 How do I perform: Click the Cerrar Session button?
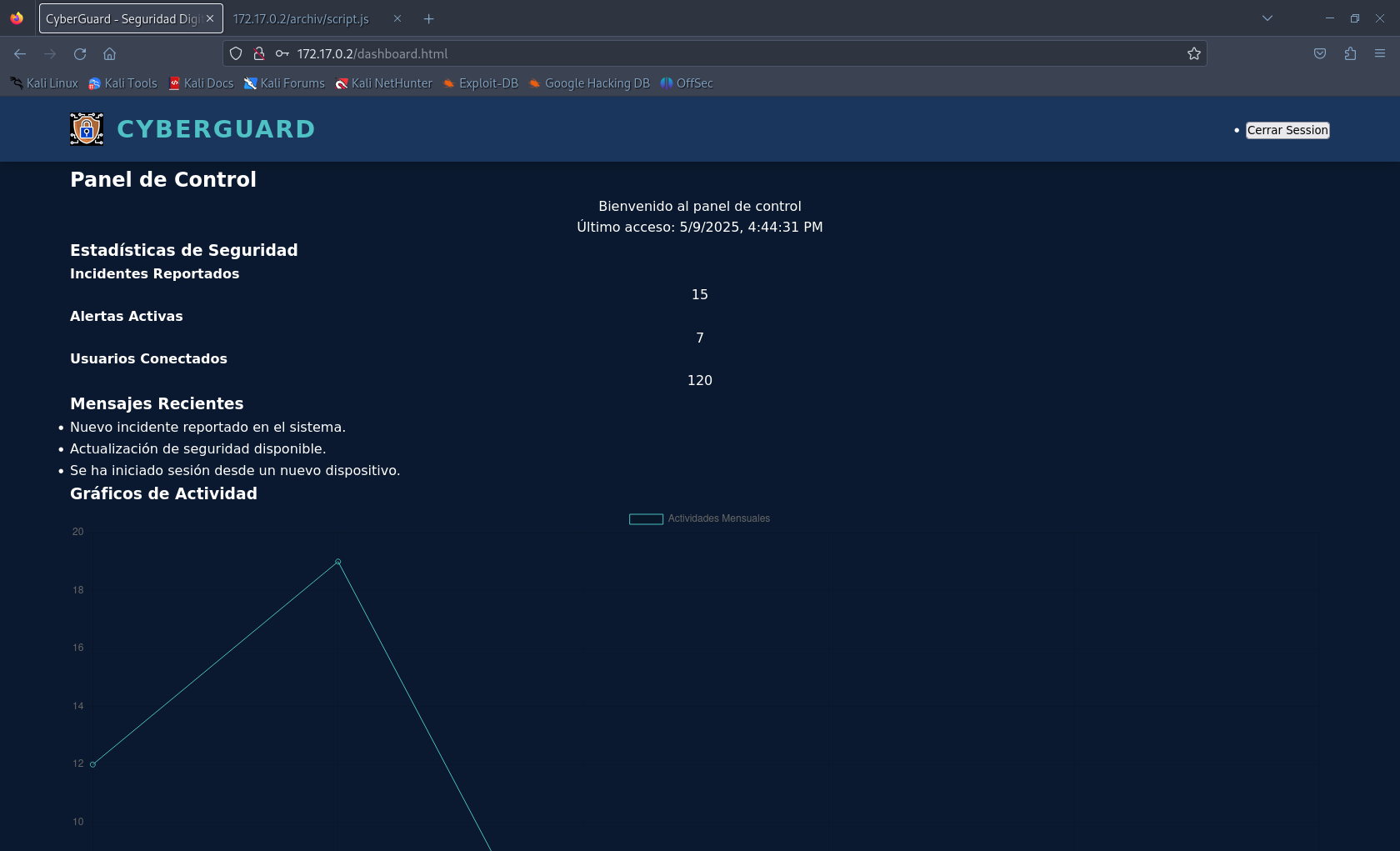click(1287, 130)
